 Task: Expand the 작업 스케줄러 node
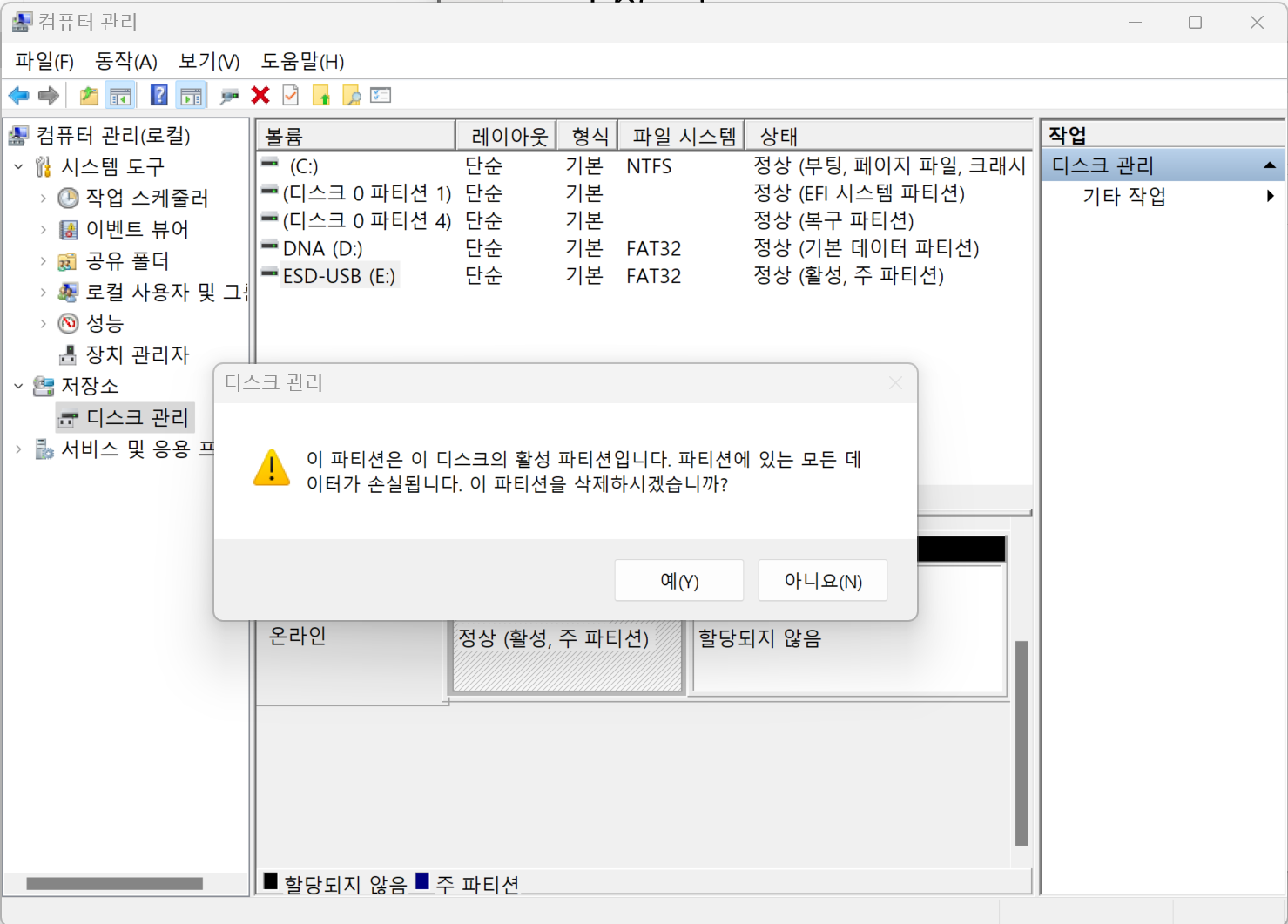point(44,198)
